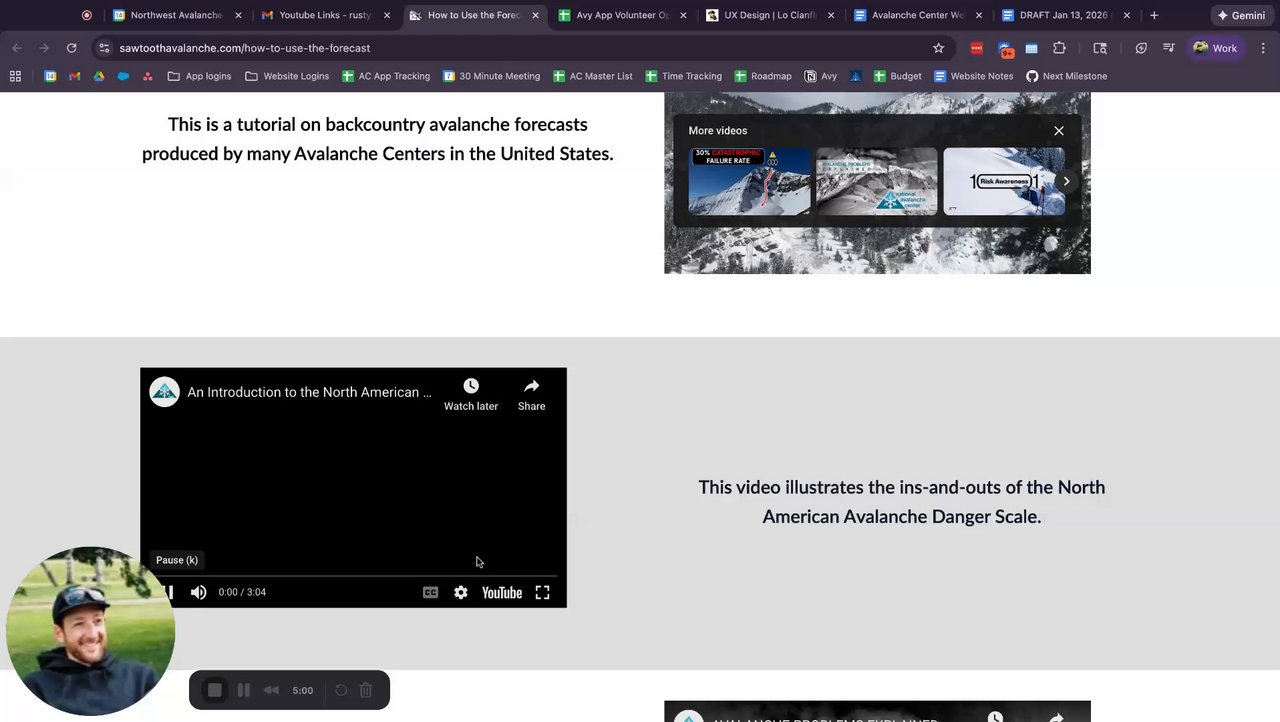
Task: Stop the screen recording
Action: click(x=214, y=690)
